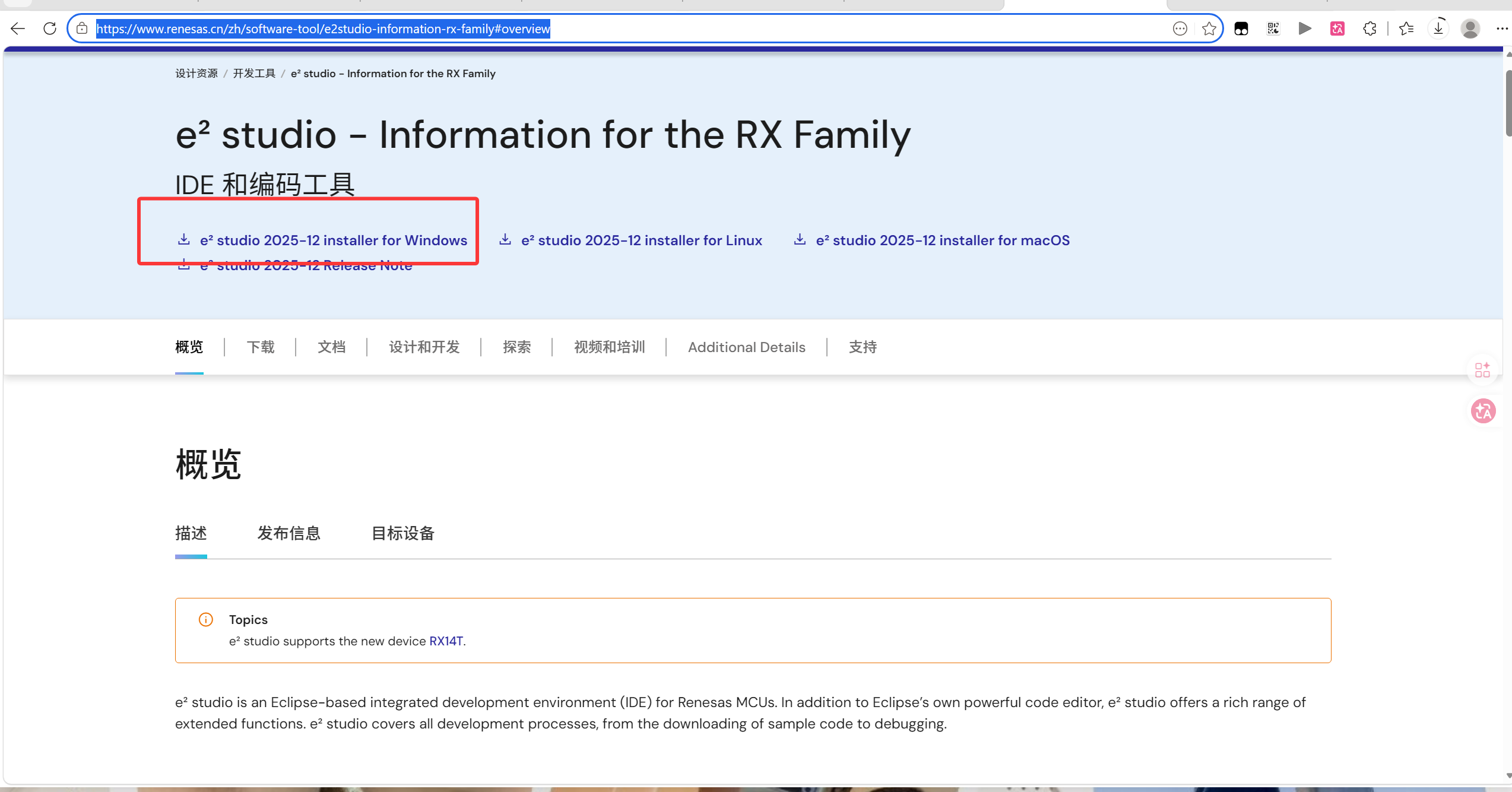Jump to the 支持 tab
The width and height of the screenshot is (1512, 792).
[863, 347]
